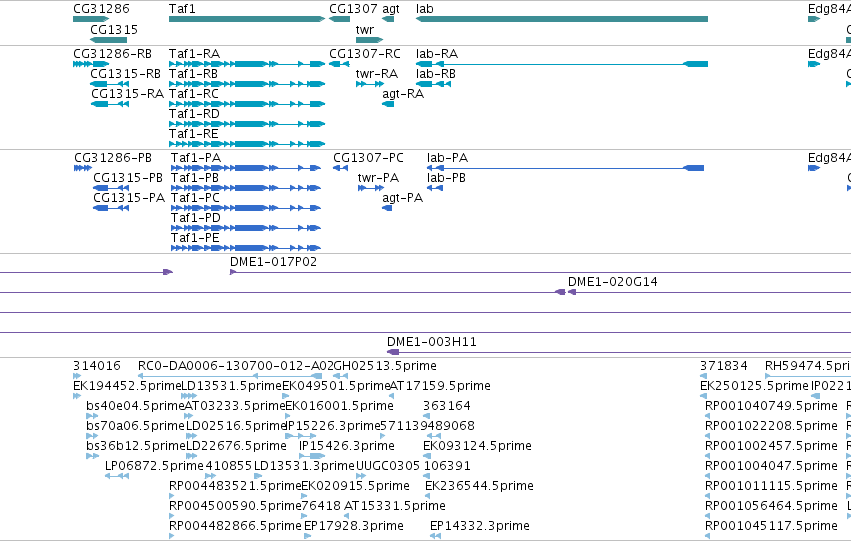The image size is (851, 541).
Task: Select the agt gene label
Action: 391,9
